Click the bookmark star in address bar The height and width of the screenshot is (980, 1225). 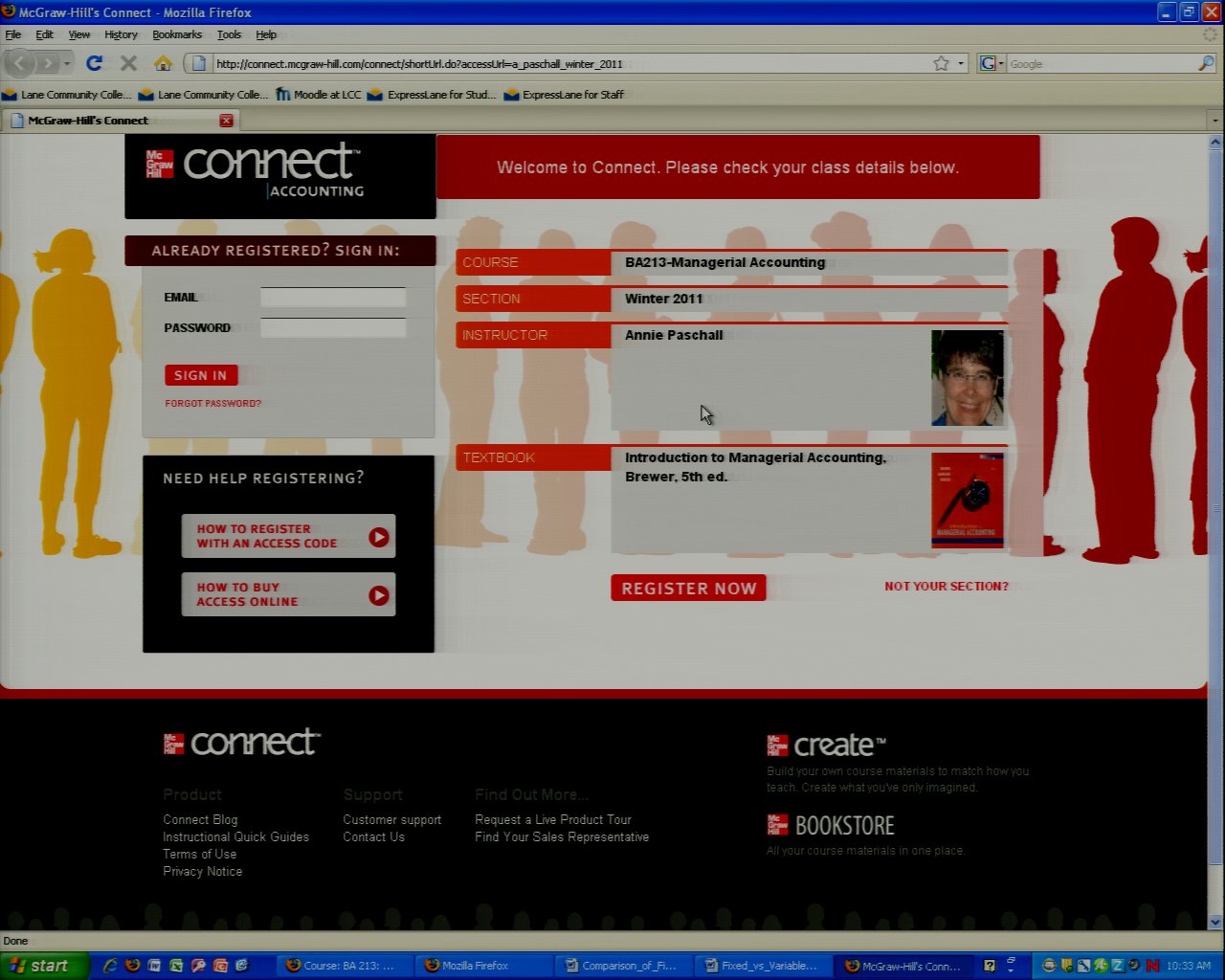pos(941,63)
